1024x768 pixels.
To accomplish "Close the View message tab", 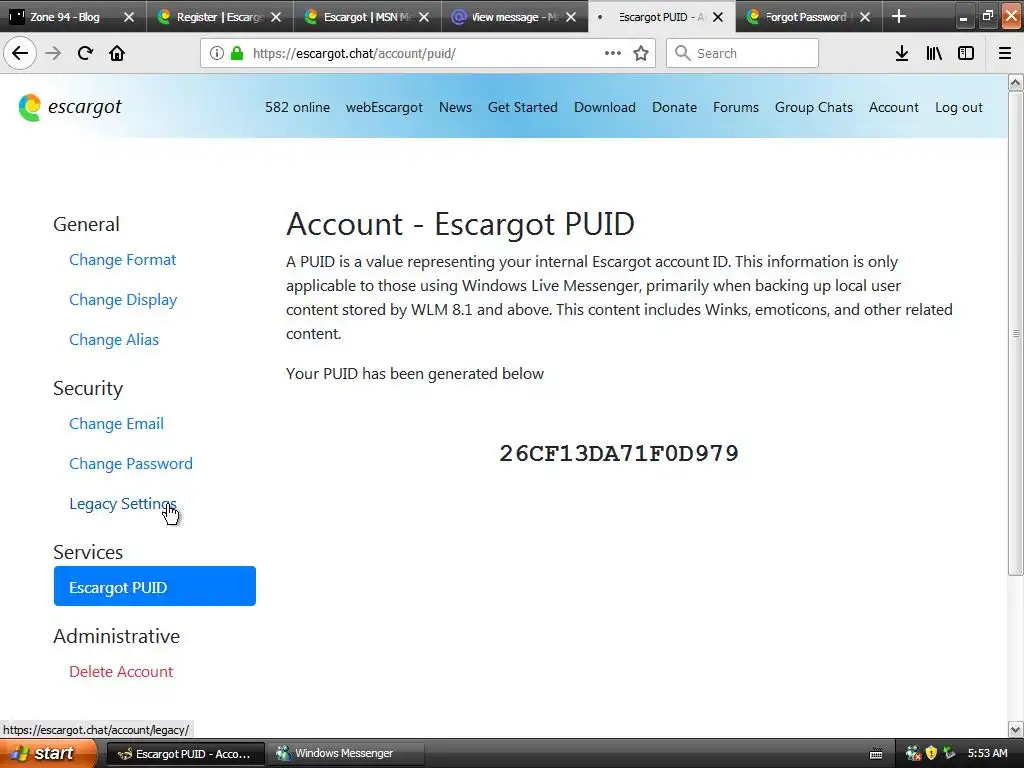I will pos(571,17).
